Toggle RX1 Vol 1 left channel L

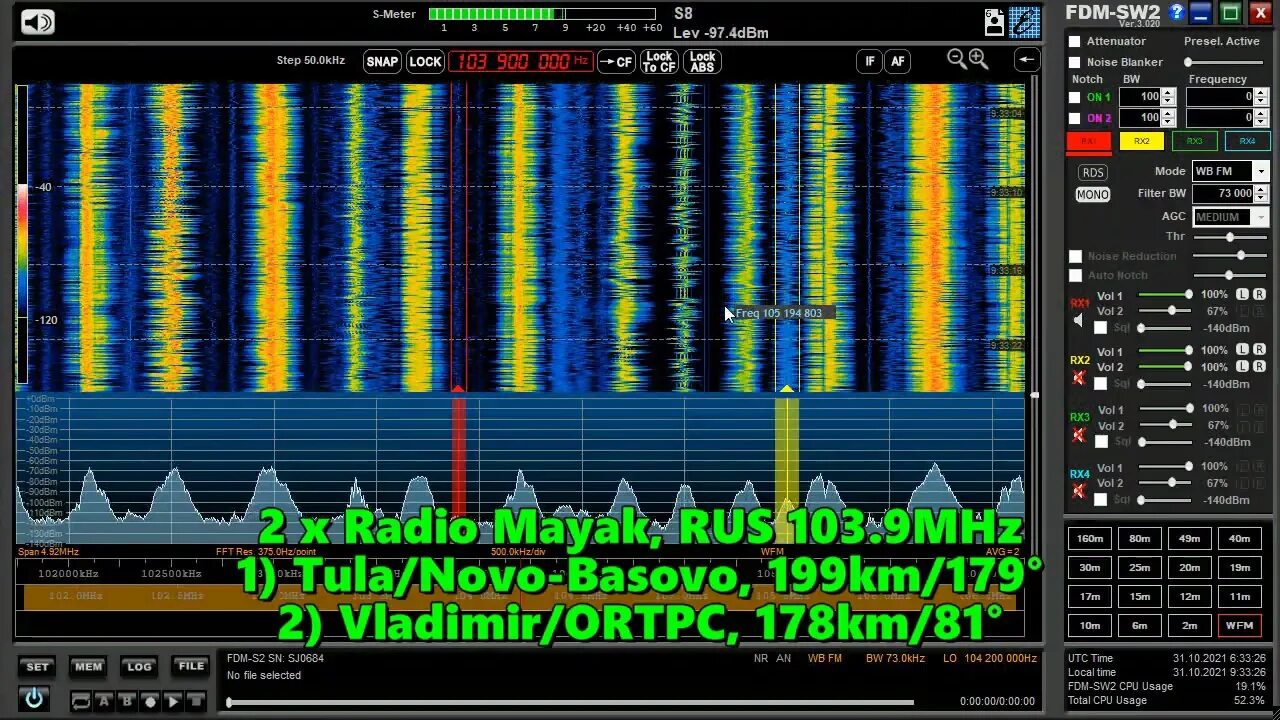click(x=1242, y=295)
